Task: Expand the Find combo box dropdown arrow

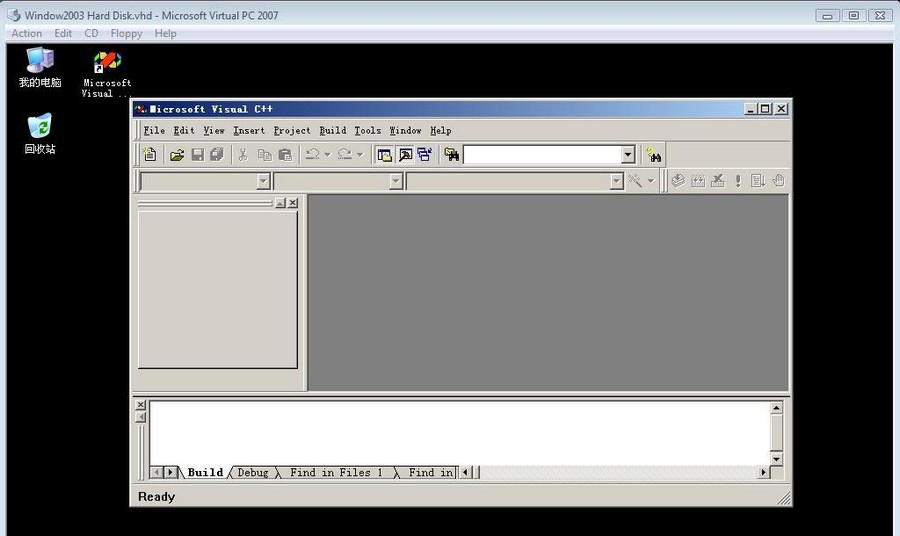Action: point(627,154)
